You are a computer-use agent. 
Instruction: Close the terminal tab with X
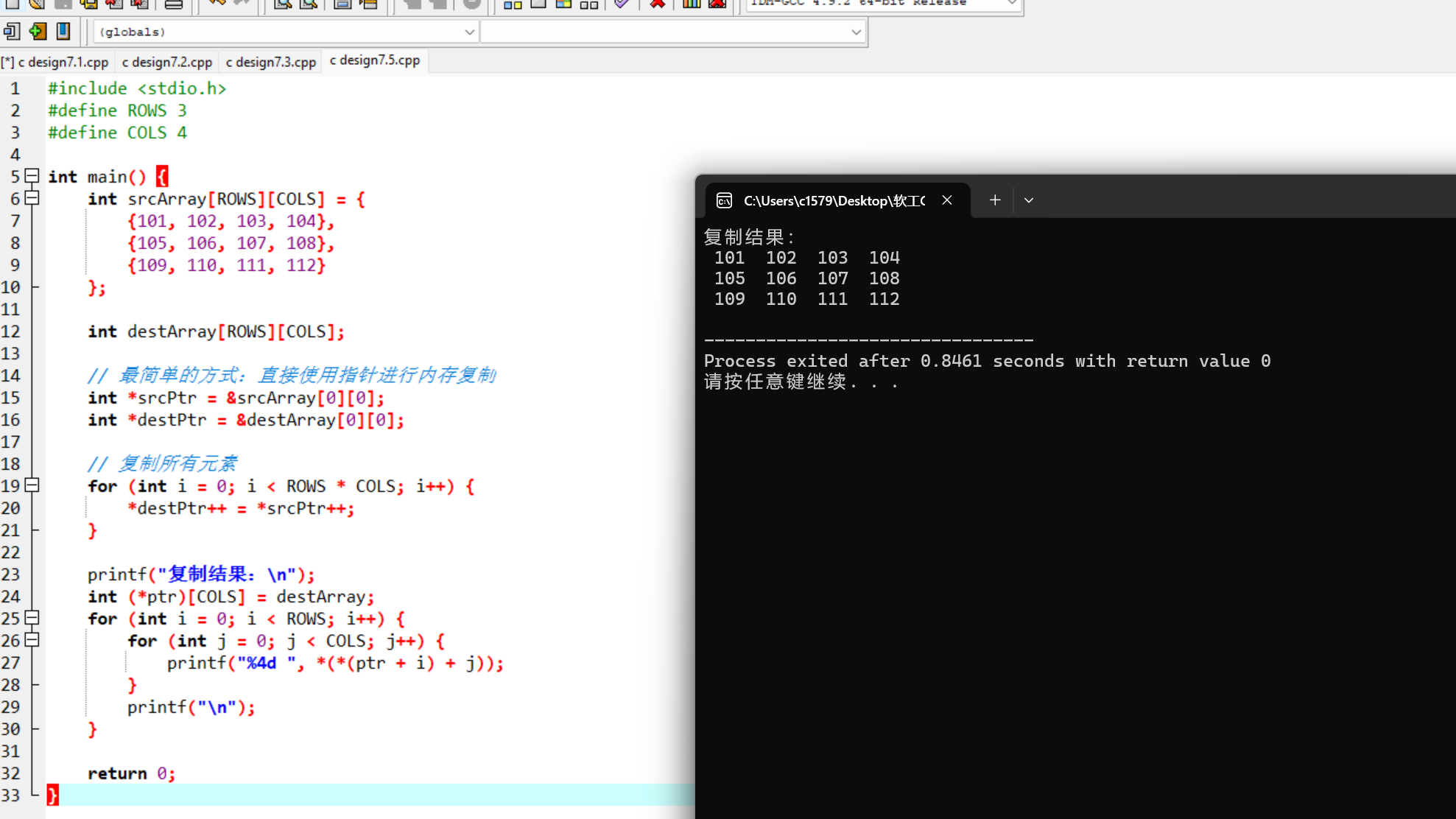pyautogui.click(x=947, y=200)
